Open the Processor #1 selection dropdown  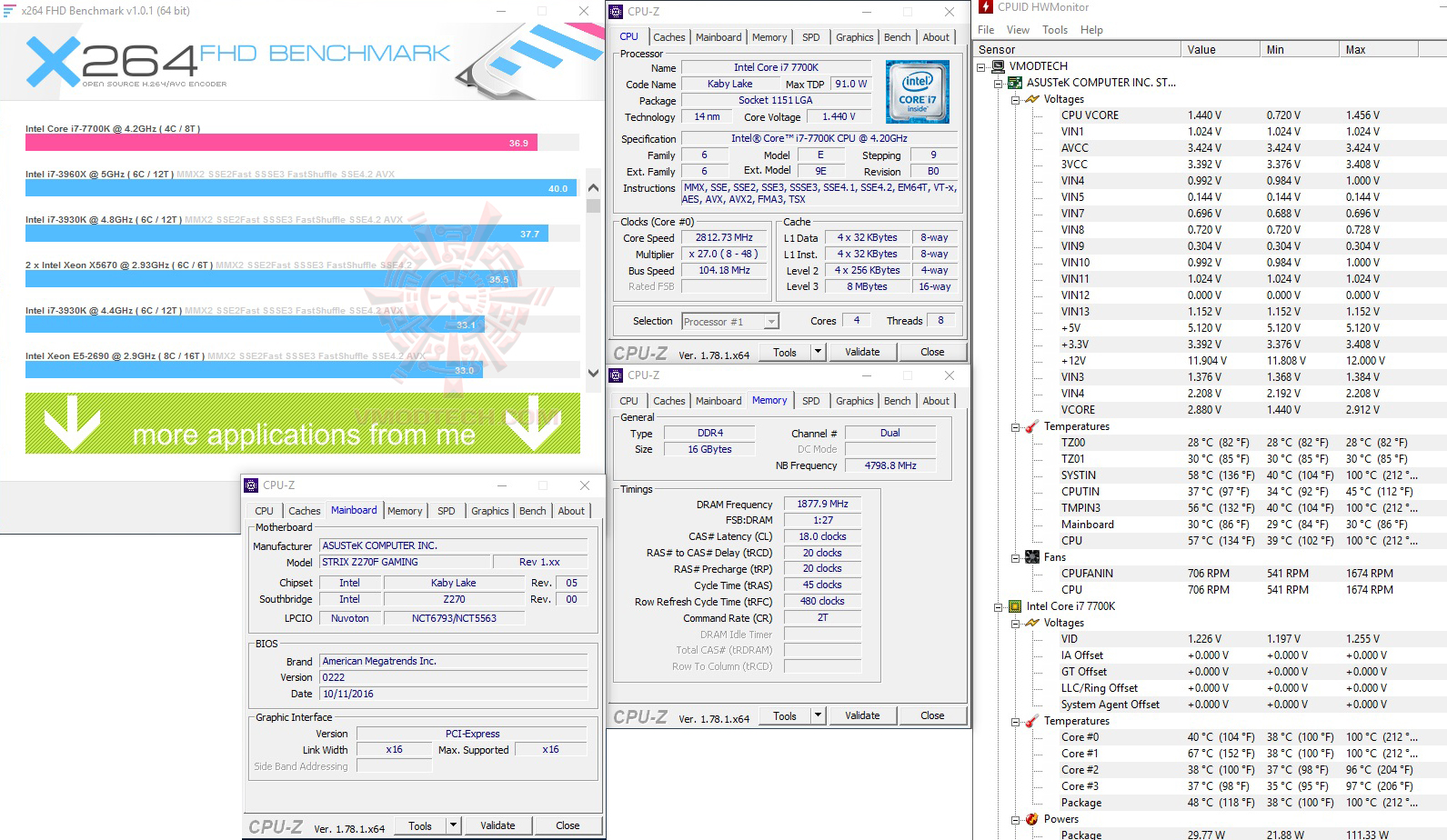point(771,321)
